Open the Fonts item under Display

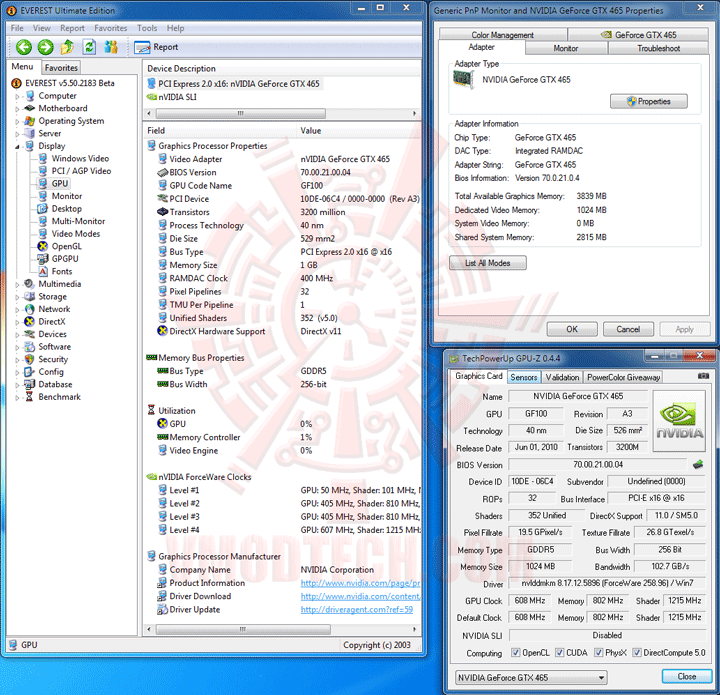[55, 271]
